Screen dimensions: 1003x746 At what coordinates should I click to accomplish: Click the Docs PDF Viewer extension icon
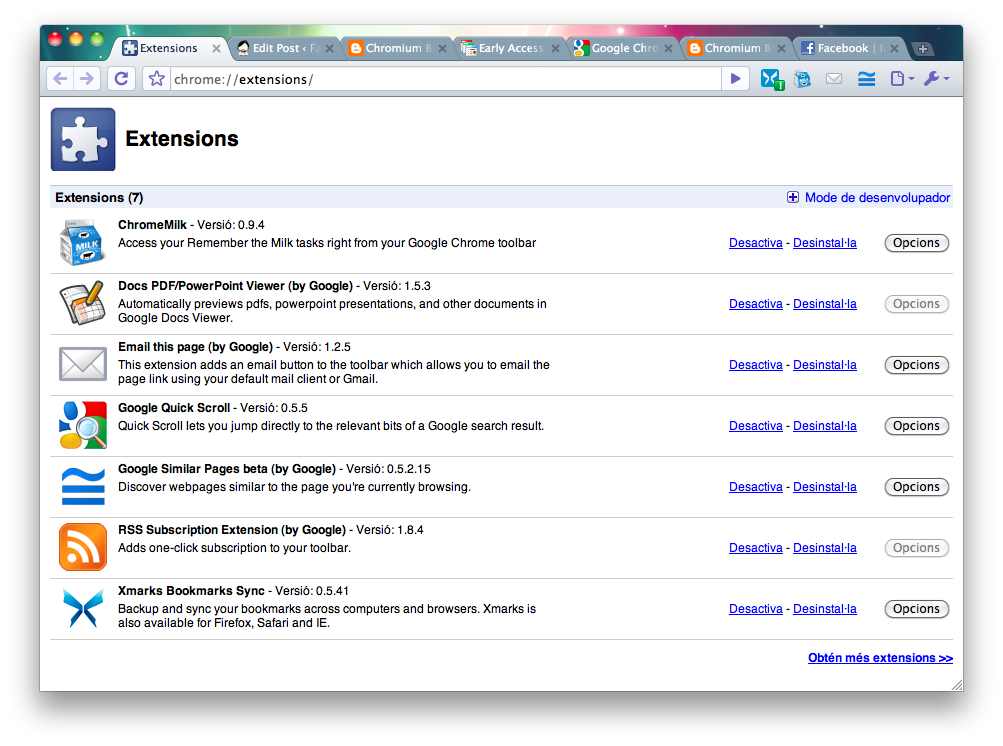click(83, 303)
